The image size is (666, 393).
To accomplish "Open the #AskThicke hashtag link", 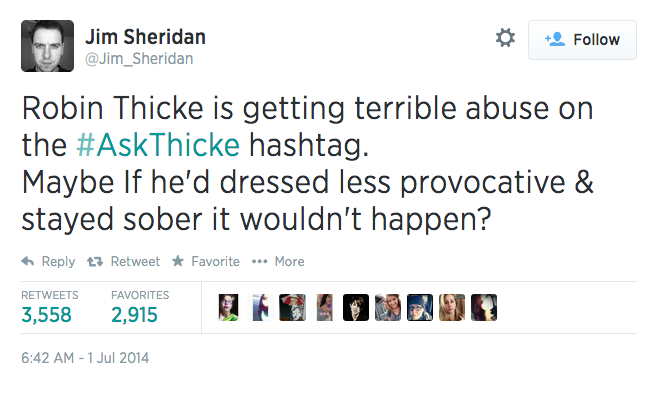I will tap(158, 145).
